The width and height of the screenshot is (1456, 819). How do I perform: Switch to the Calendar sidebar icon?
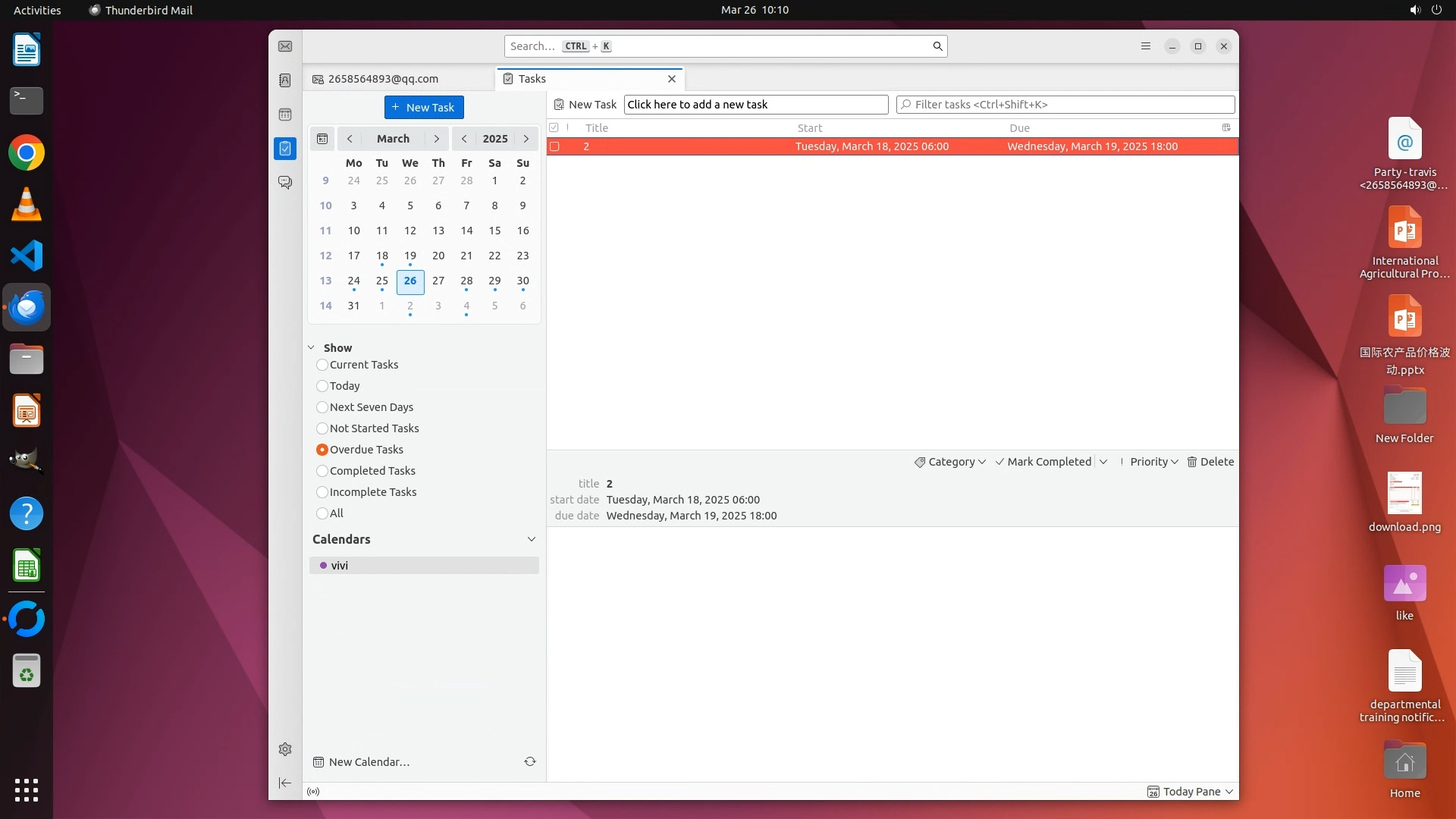click(x=285, y=115)
